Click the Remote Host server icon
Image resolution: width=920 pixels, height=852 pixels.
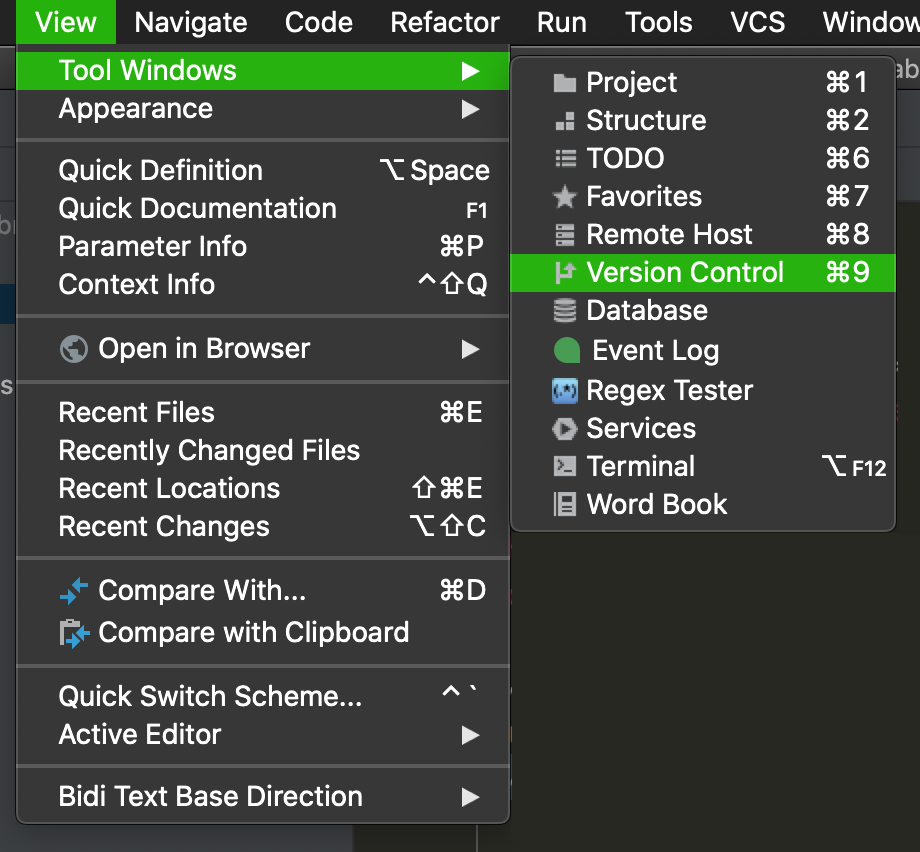565,235
